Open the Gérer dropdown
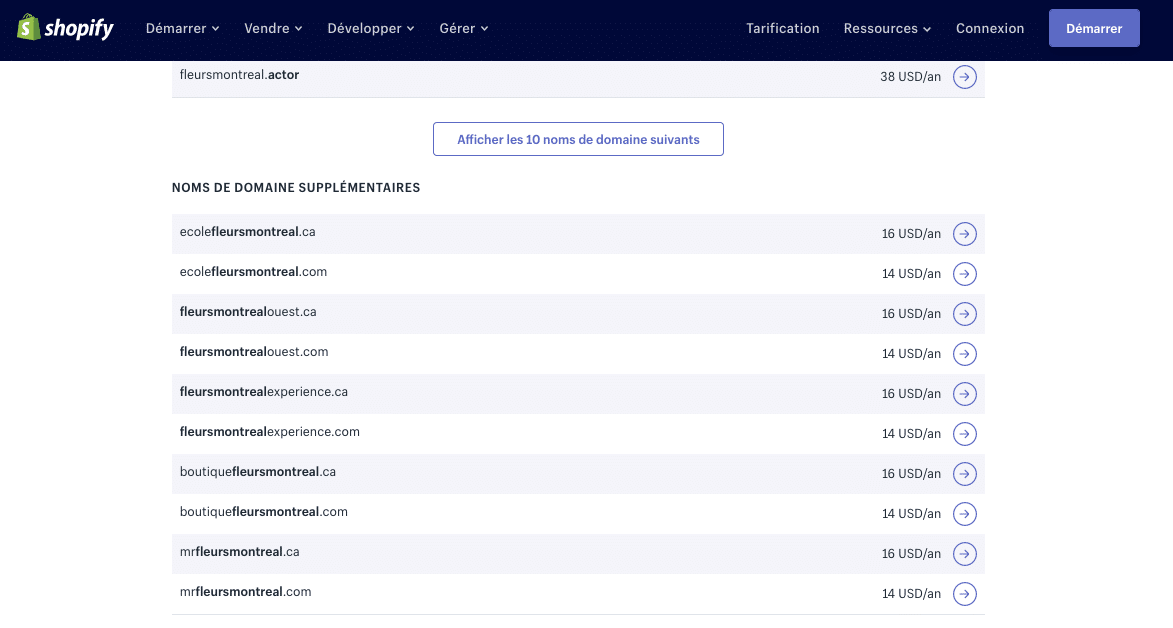1173x628 pixels. tap(463, 29)
